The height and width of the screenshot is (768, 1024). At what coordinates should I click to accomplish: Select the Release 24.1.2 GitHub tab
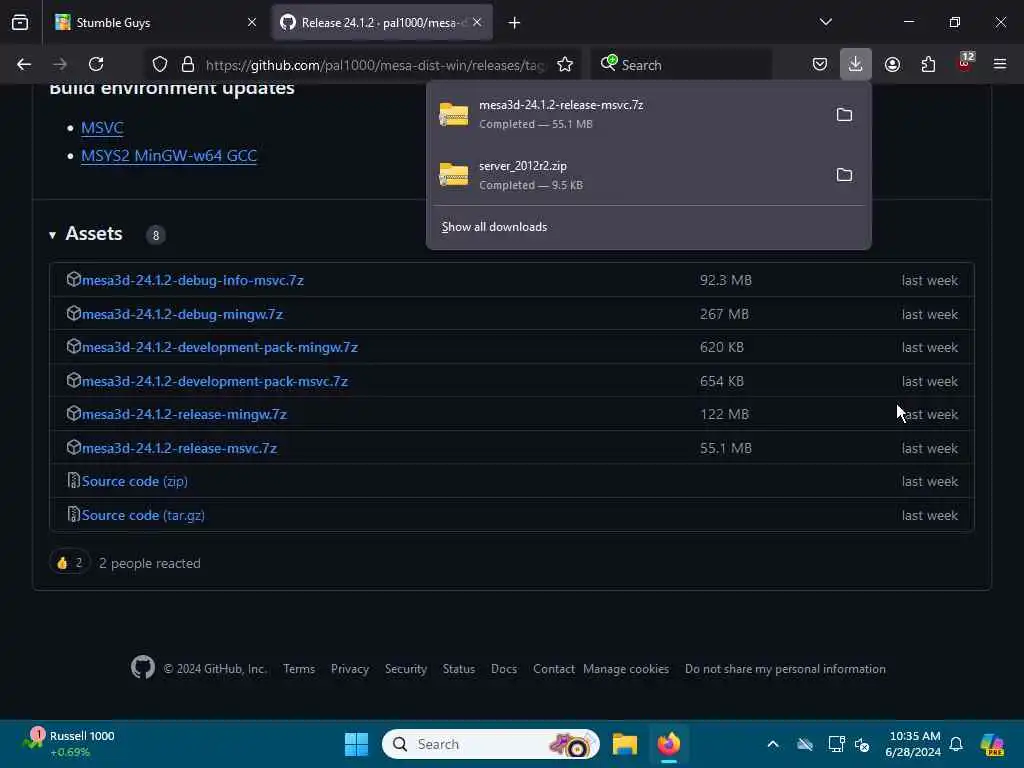382,22
